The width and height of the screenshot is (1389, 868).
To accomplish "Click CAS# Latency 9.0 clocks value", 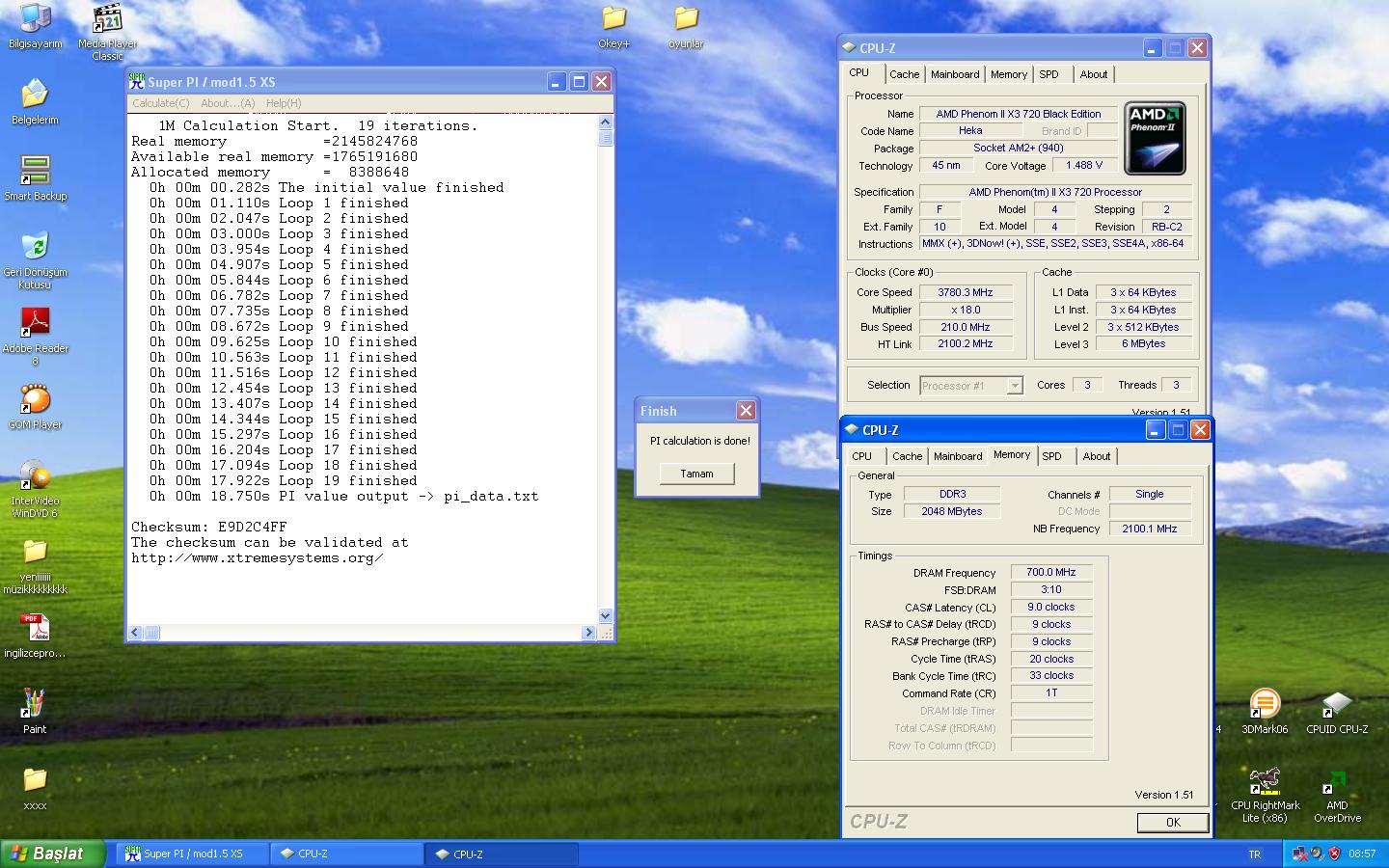I will click(x=1051, y=607).
